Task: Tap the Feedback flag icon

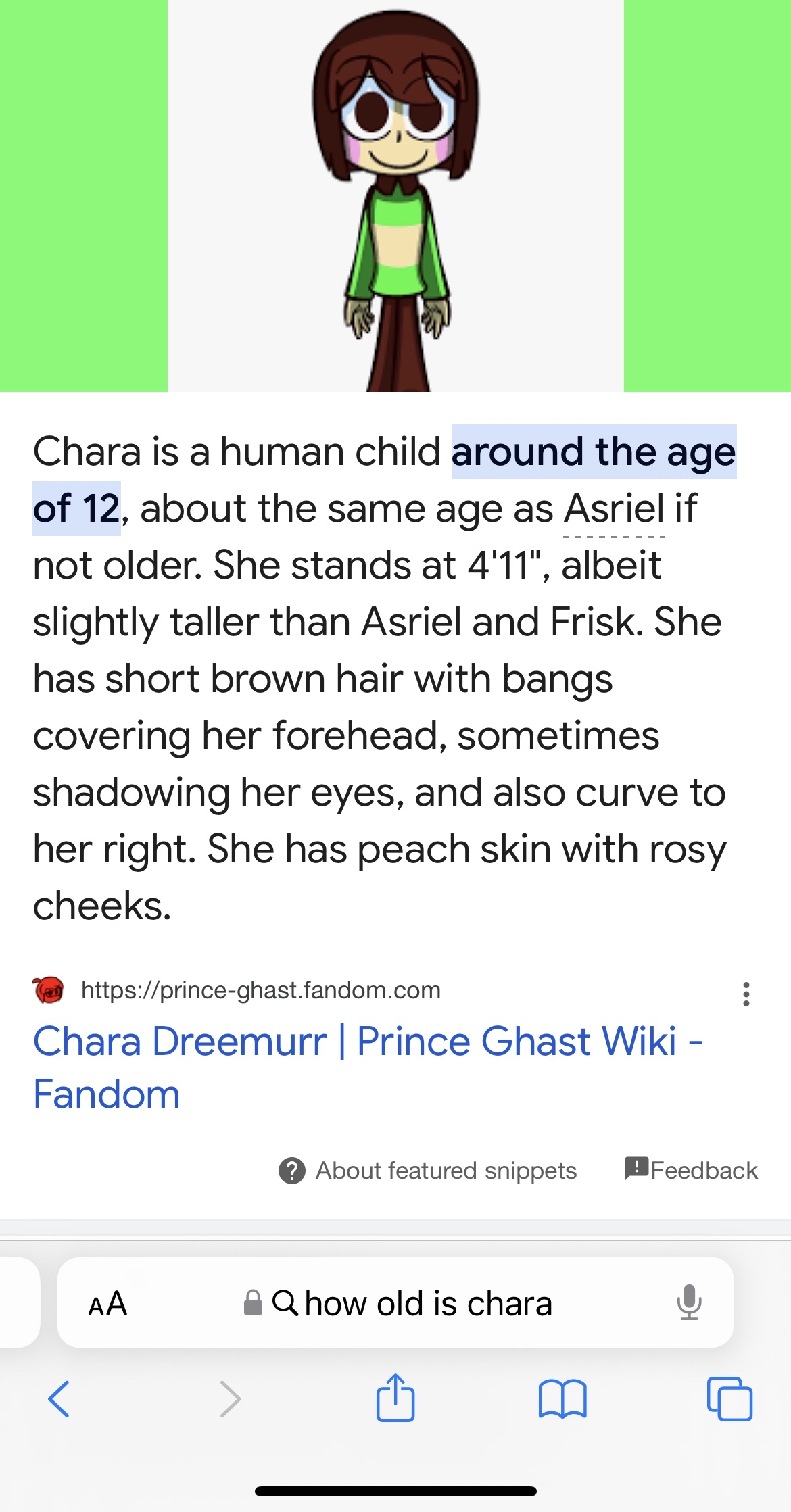Action: pyautogui.click(x=637, y=1168)
